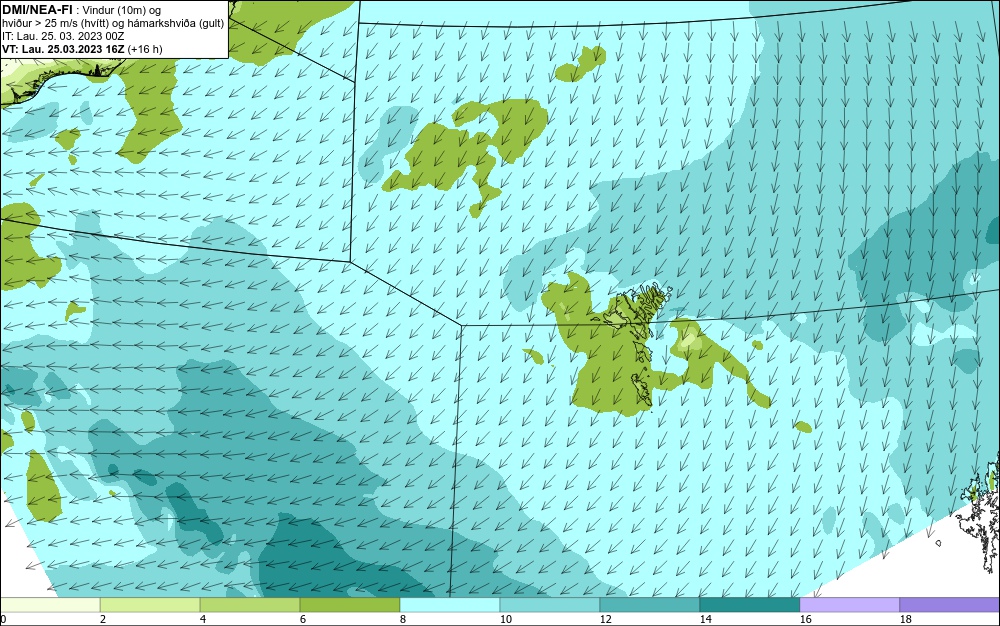Click the 14–16 m/s dark teal legend swatch

tap(749, 604)
